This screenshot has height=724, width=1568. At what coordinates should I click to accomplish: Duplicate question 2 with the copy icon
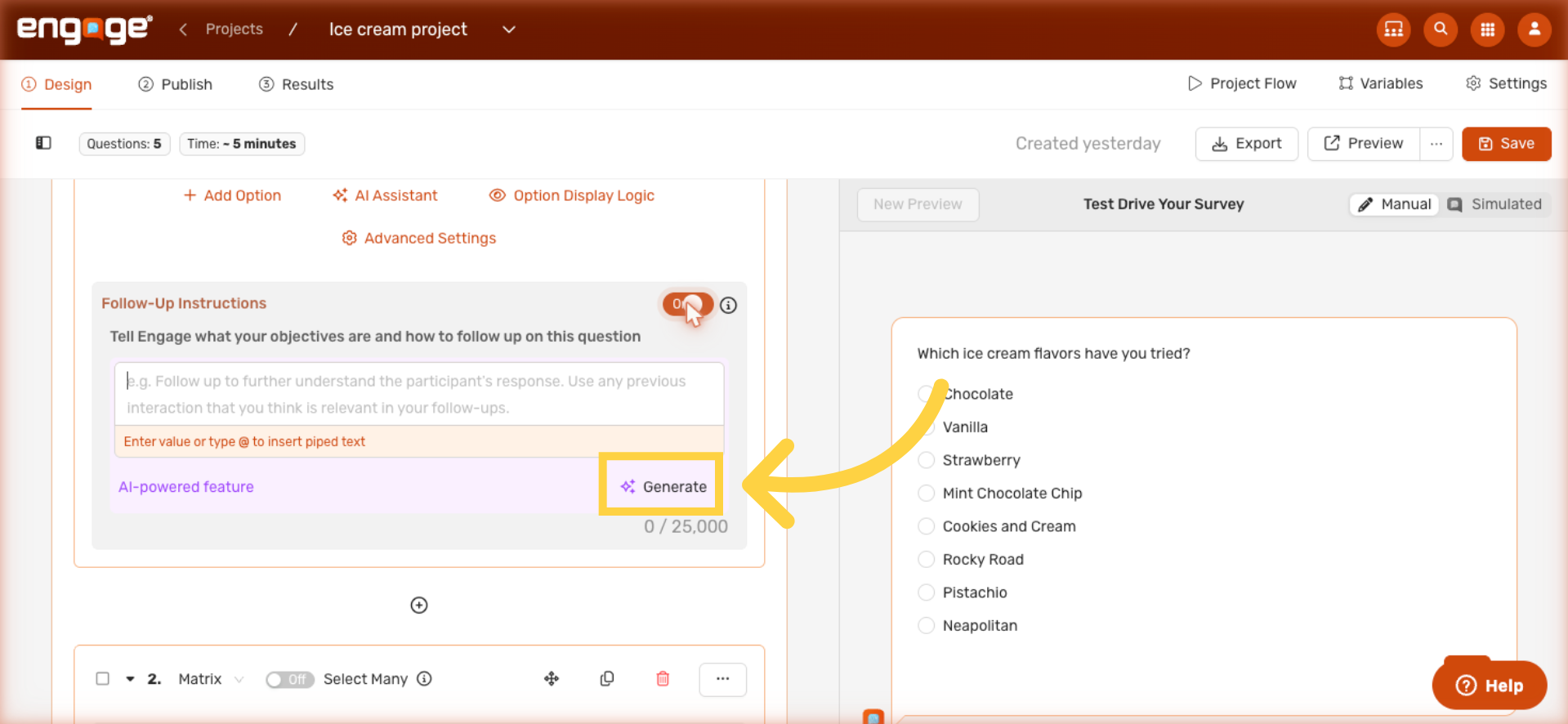(607, 678)
